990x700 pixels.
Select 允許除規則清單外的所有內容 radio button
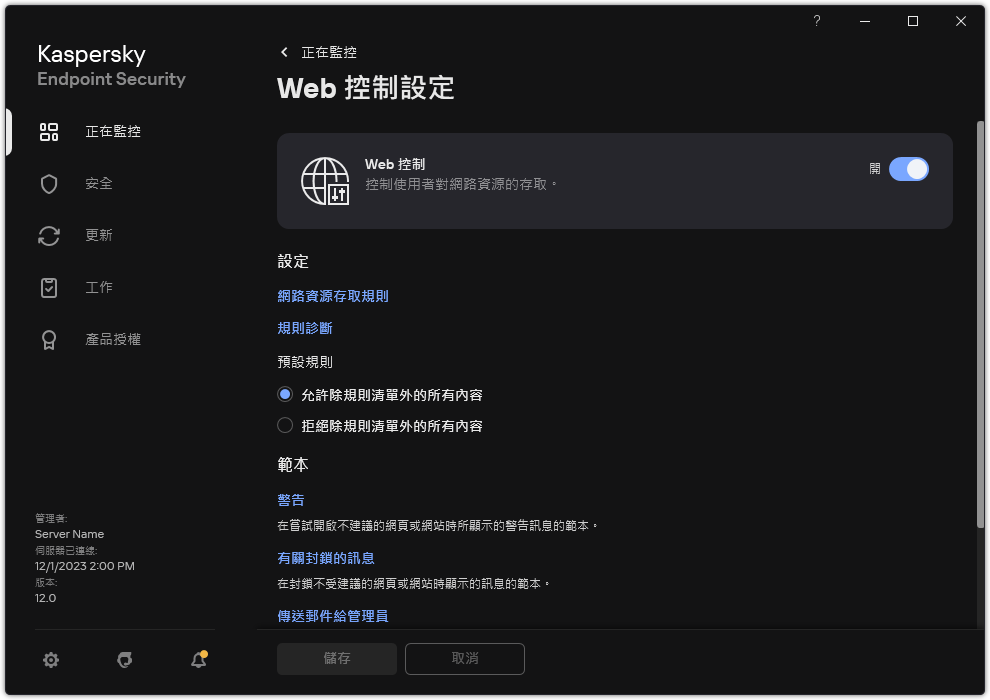pyautogui.click(x=285, y=394)
